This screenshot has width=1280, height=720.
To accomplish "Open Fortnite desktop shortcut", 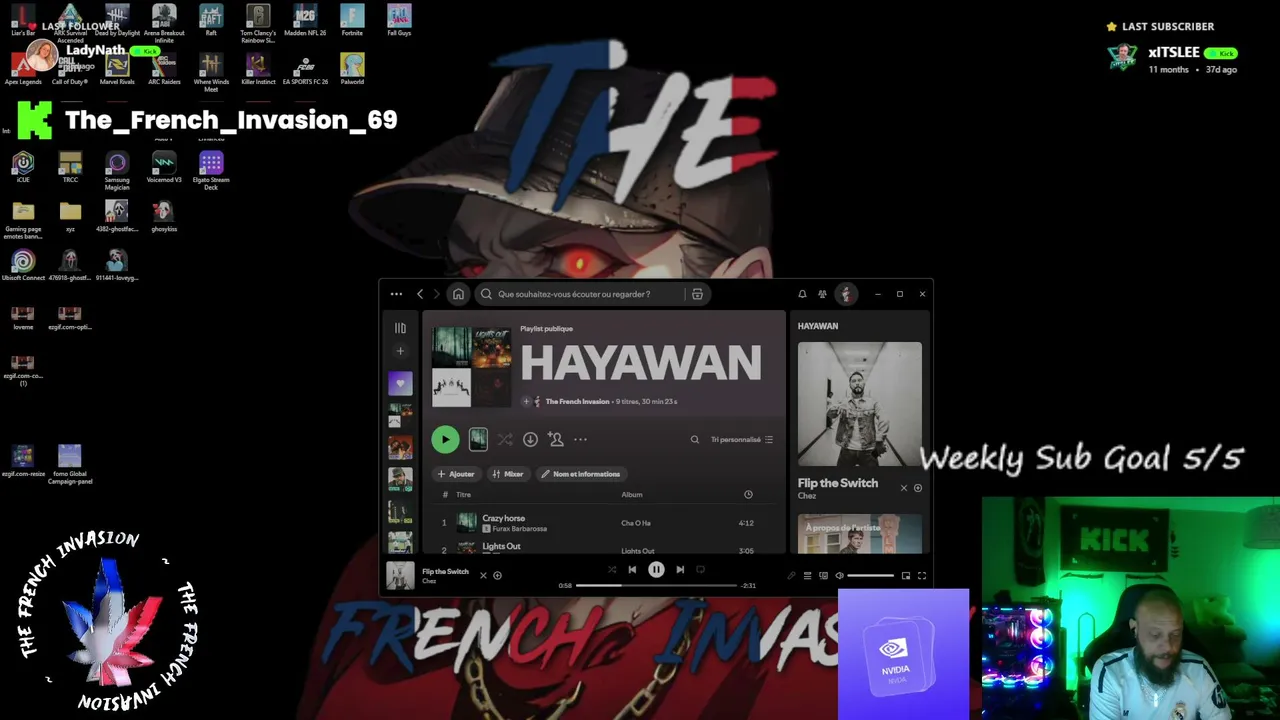I will [x=352, y=21].
